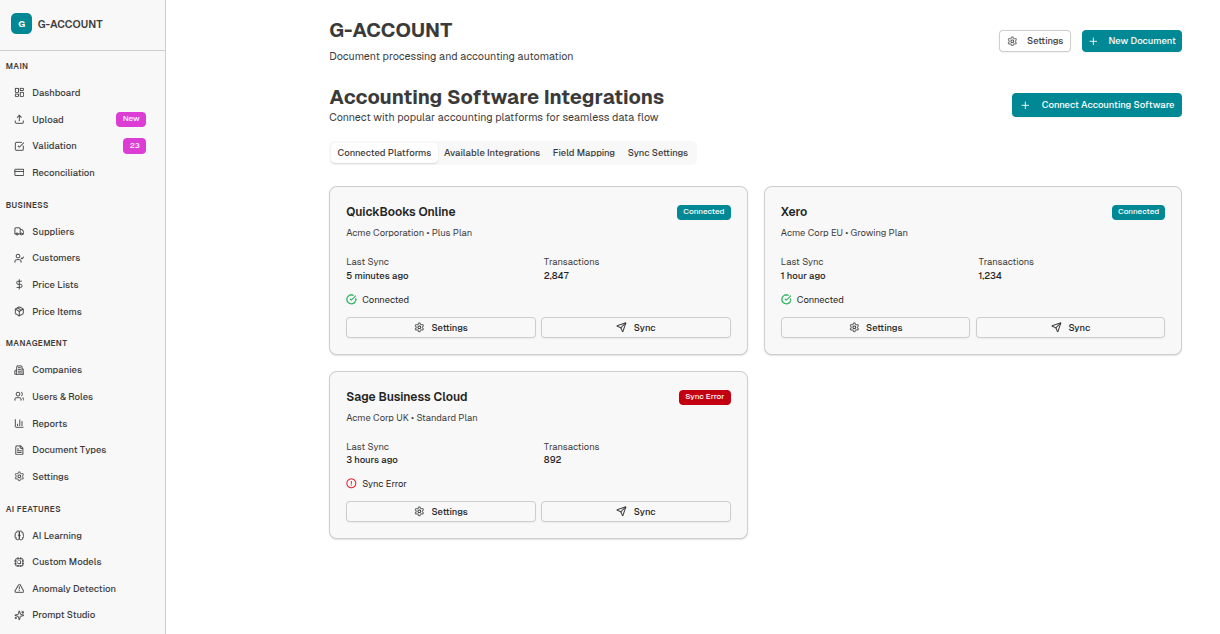Image resolution: width=1220 pixels, height=634 pixels.
Task: Open the Dashboard from the sidebar
Action: pyautogui.click(x=56, y=92)
